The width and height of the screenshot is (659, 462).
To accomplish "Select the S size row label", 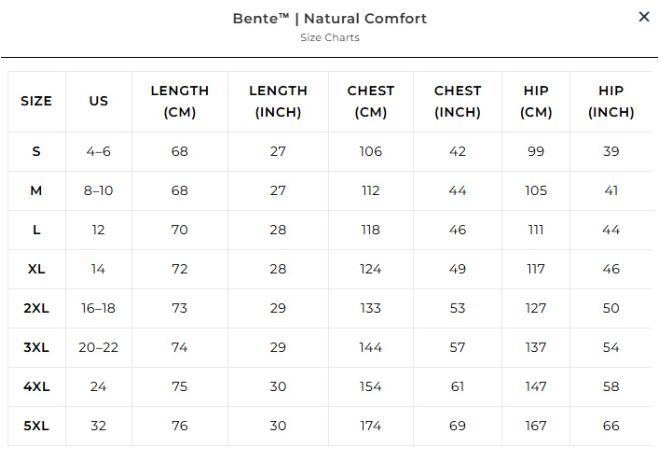I will [x=36, y=151].
